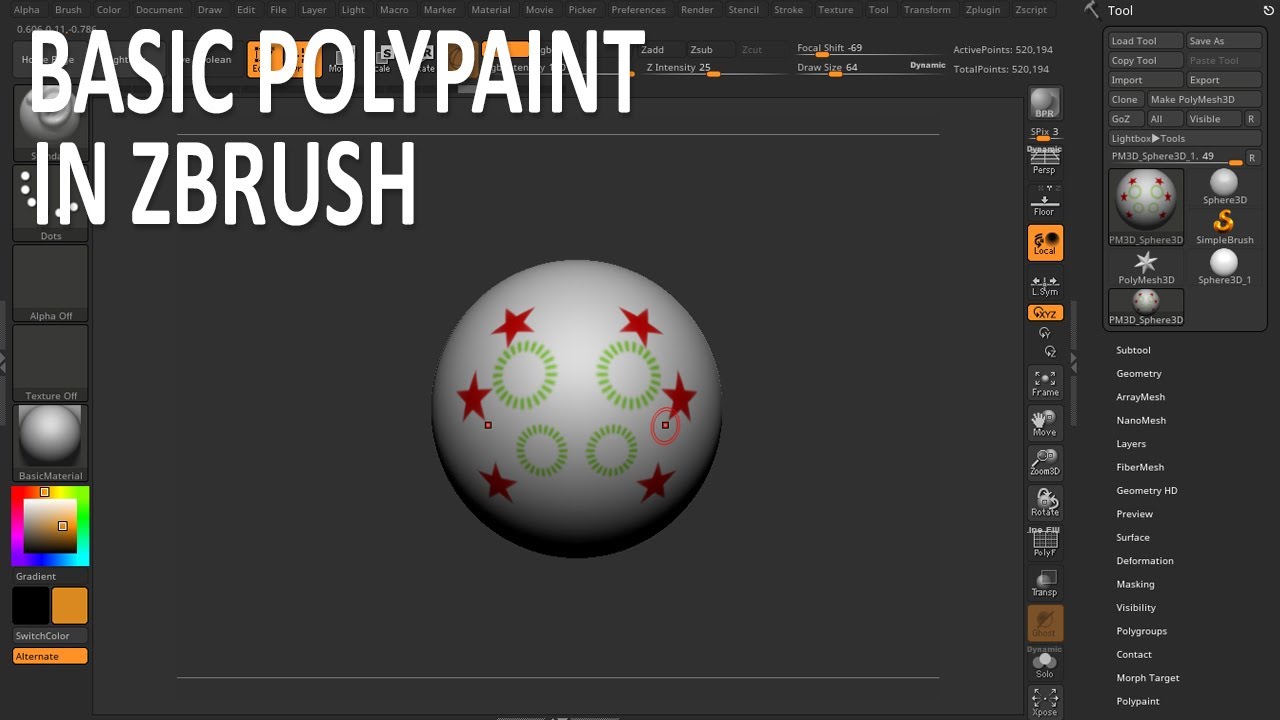
Task: Click the BPR render button
Action: click(x=1045, y=104)
